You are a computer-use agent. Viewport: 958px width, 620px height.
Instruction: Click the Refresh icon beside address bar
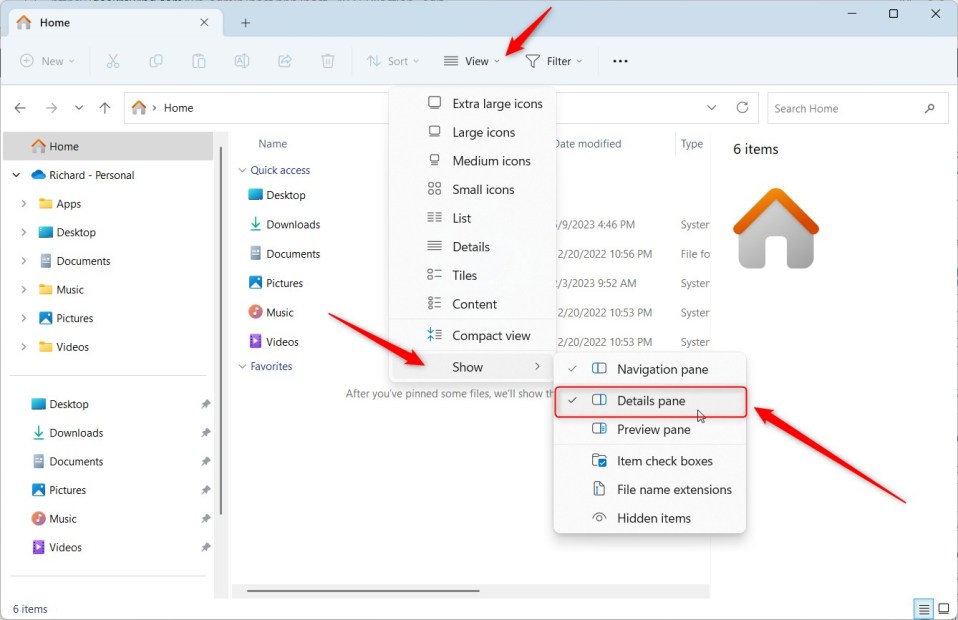[742, 108]
